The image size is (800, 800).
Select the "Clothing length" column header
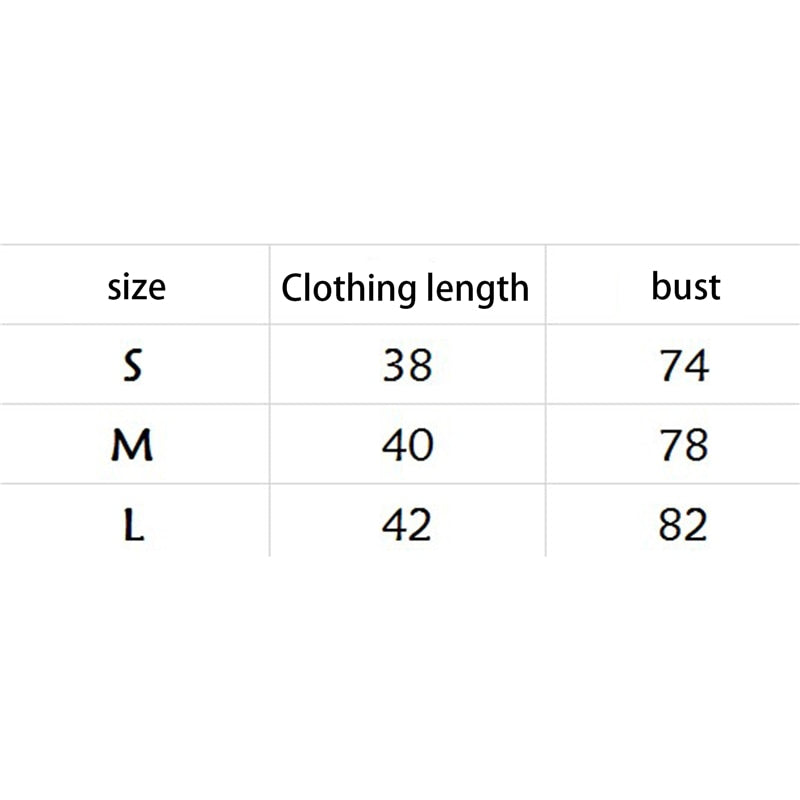click(404, 288)
